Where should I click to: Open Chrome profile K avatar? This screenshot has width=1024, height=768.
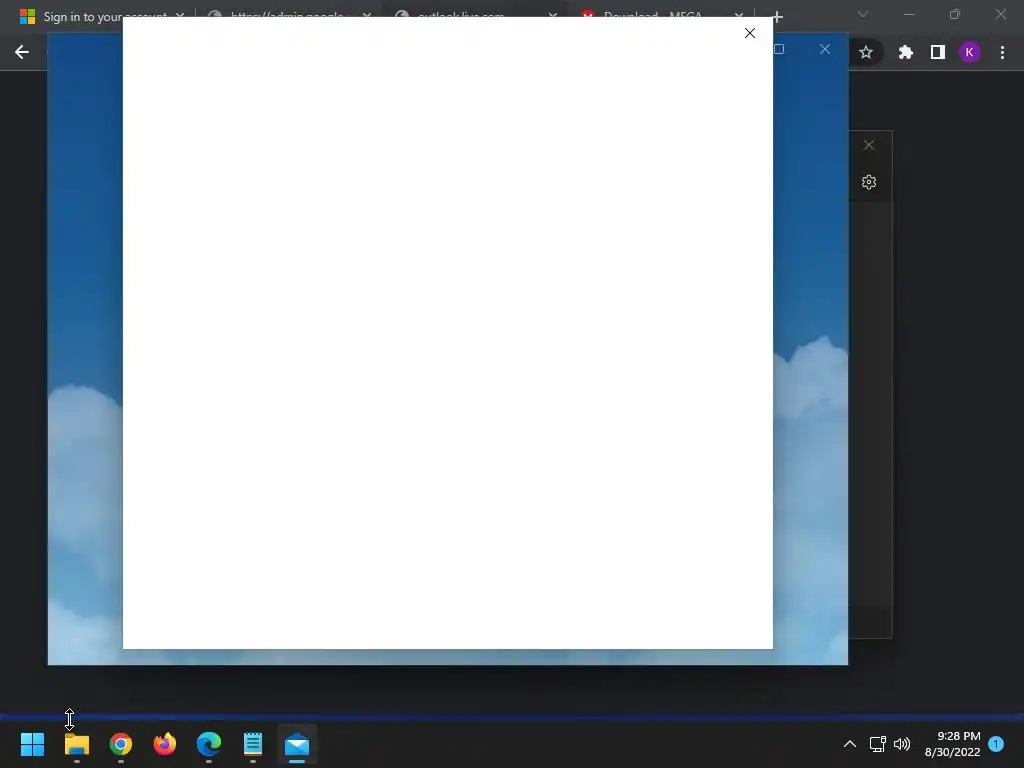tap(969, 52)
